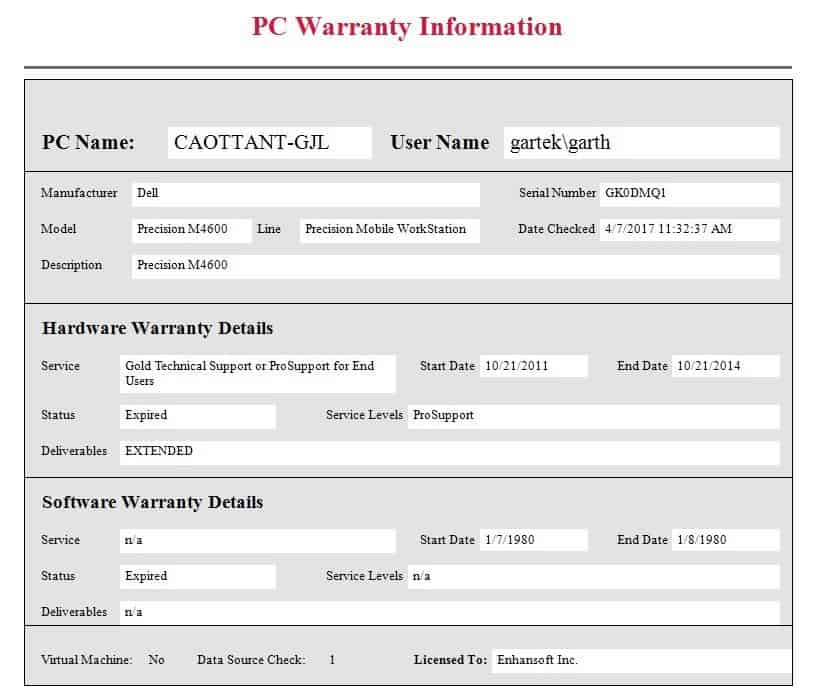Screen dimensions: 816x696
Task: Click the Model field Precision M4600
Action: click(192, 230)
